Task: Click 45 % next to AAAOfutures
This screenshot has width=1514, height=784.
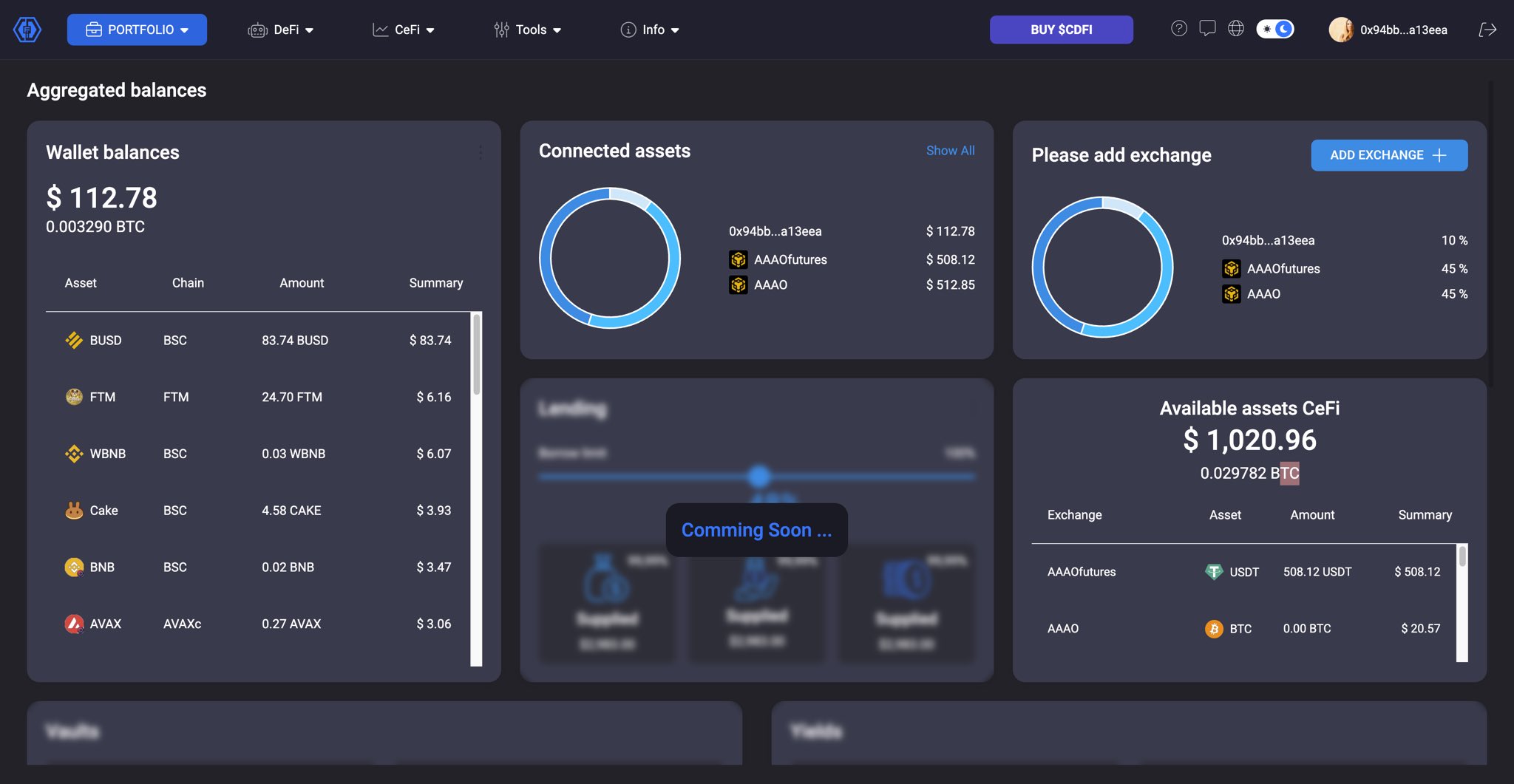Action: [1454, 269]
